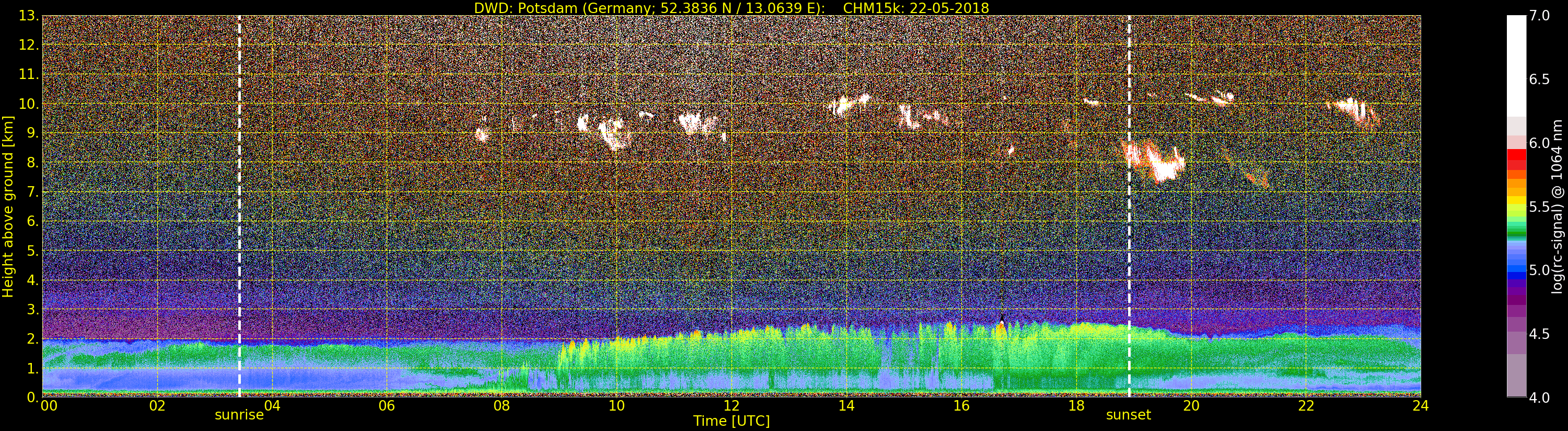Click the white top segment of the colorbar

[1516, 66]
